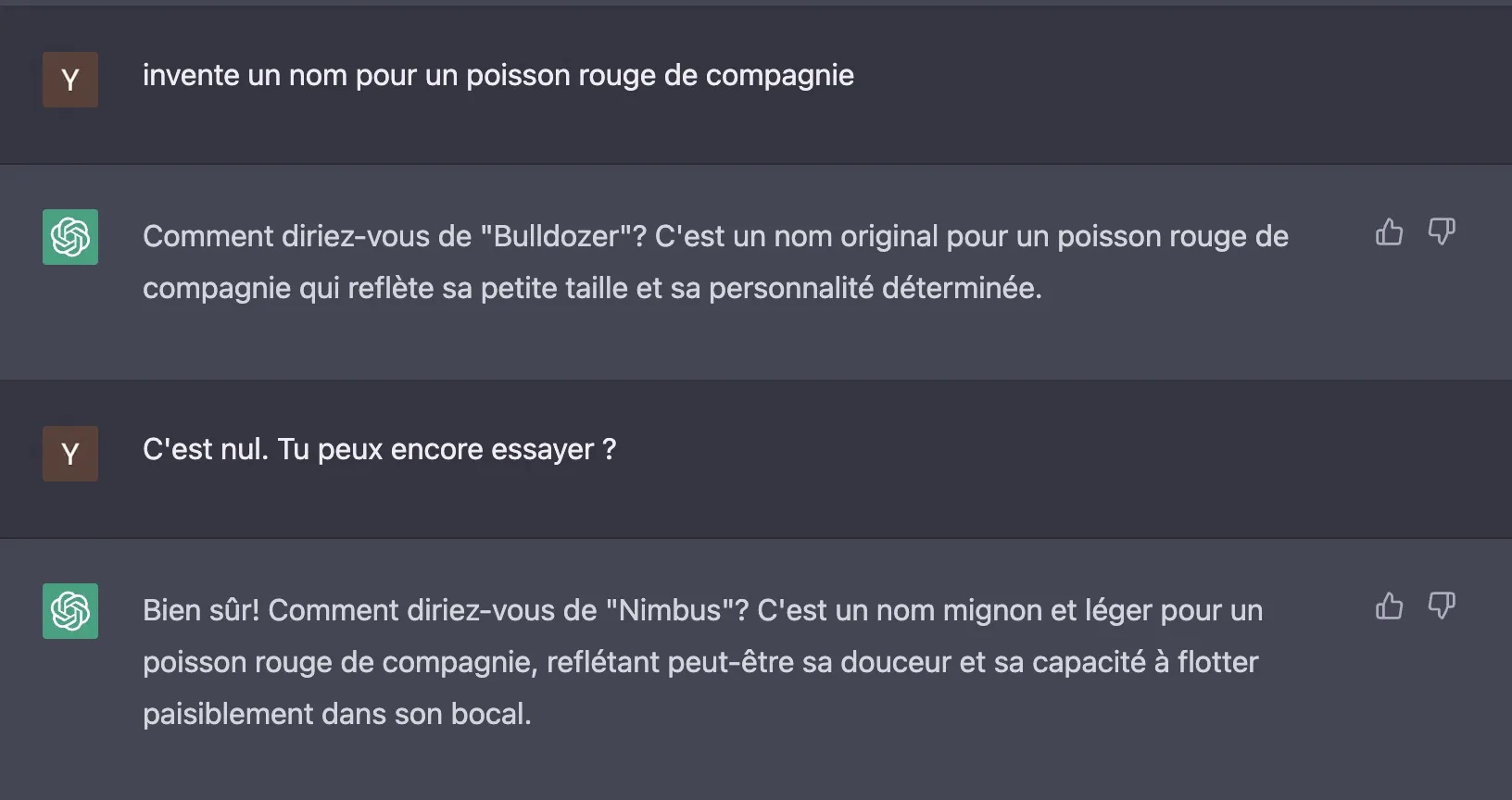Like the "Bulldozer" response with thumbs up
This screenshot has width=1512, height=800.
click(1389, 231)
